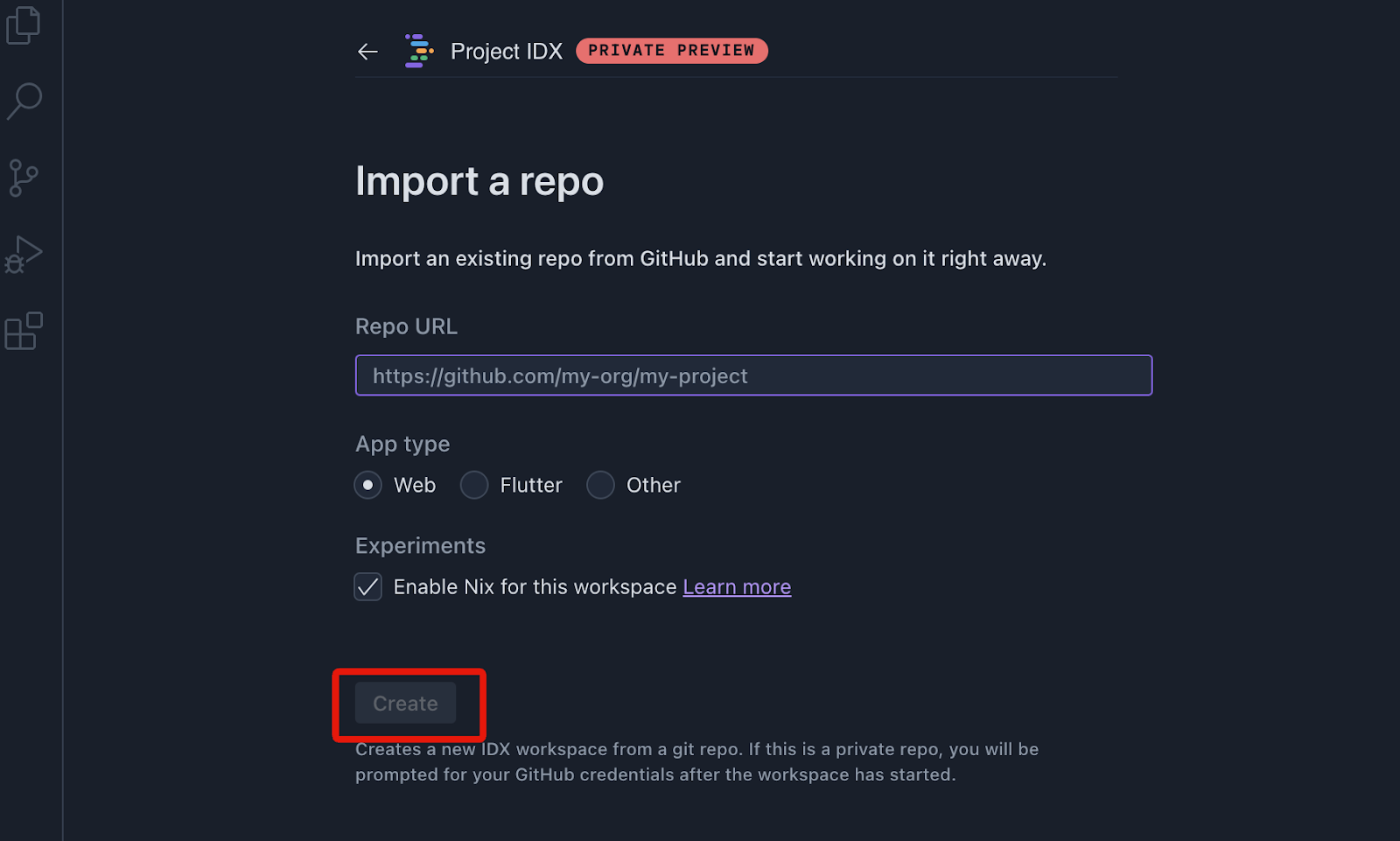Open the Source Control branch icon
This screenshot has width=1400, height=841.
point(24,178)
